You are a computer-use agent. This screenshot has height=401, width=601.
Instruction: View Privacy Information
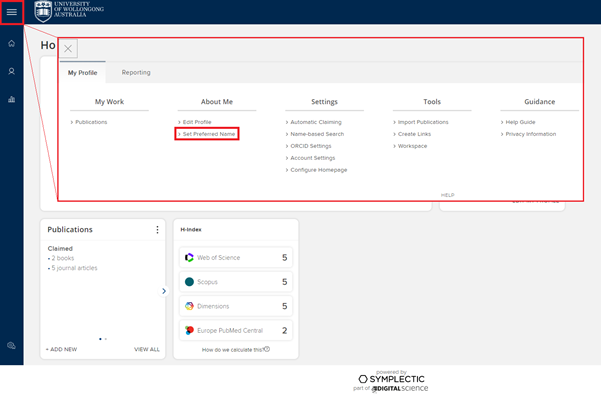[529, 134]
